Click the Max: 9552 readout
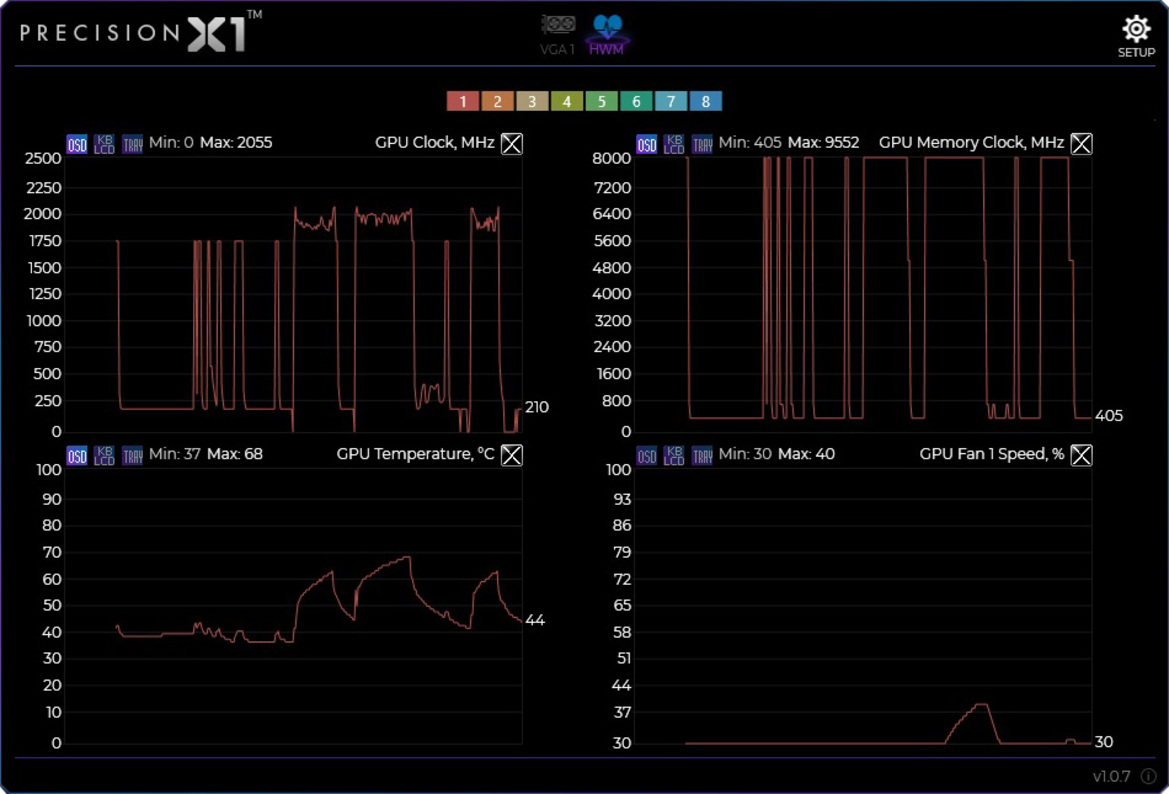Image resolution: width=1169 pixels, height=794 pixels. coord(824,143)
